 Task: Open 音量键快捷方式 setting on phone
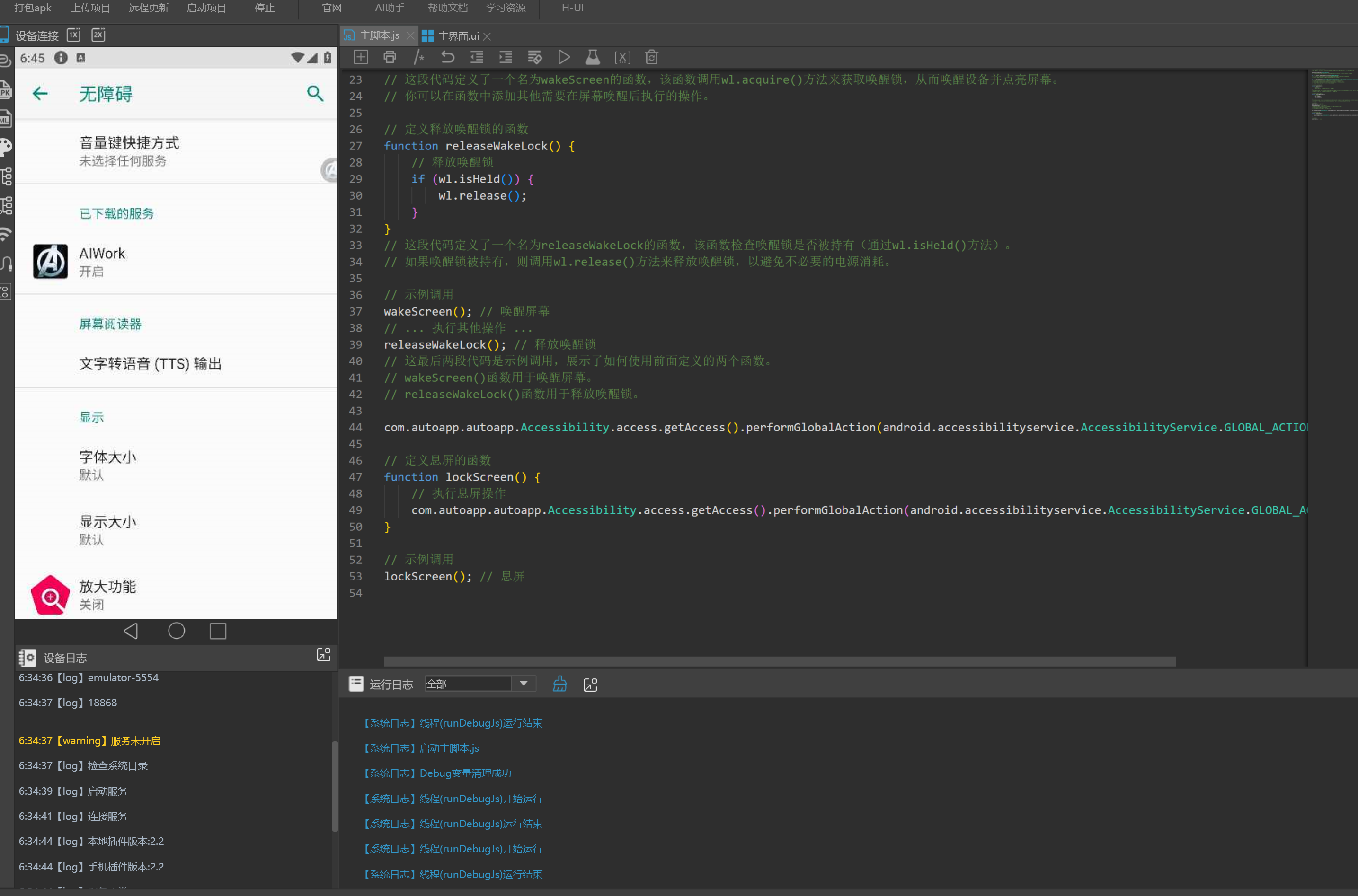point(176,151)
